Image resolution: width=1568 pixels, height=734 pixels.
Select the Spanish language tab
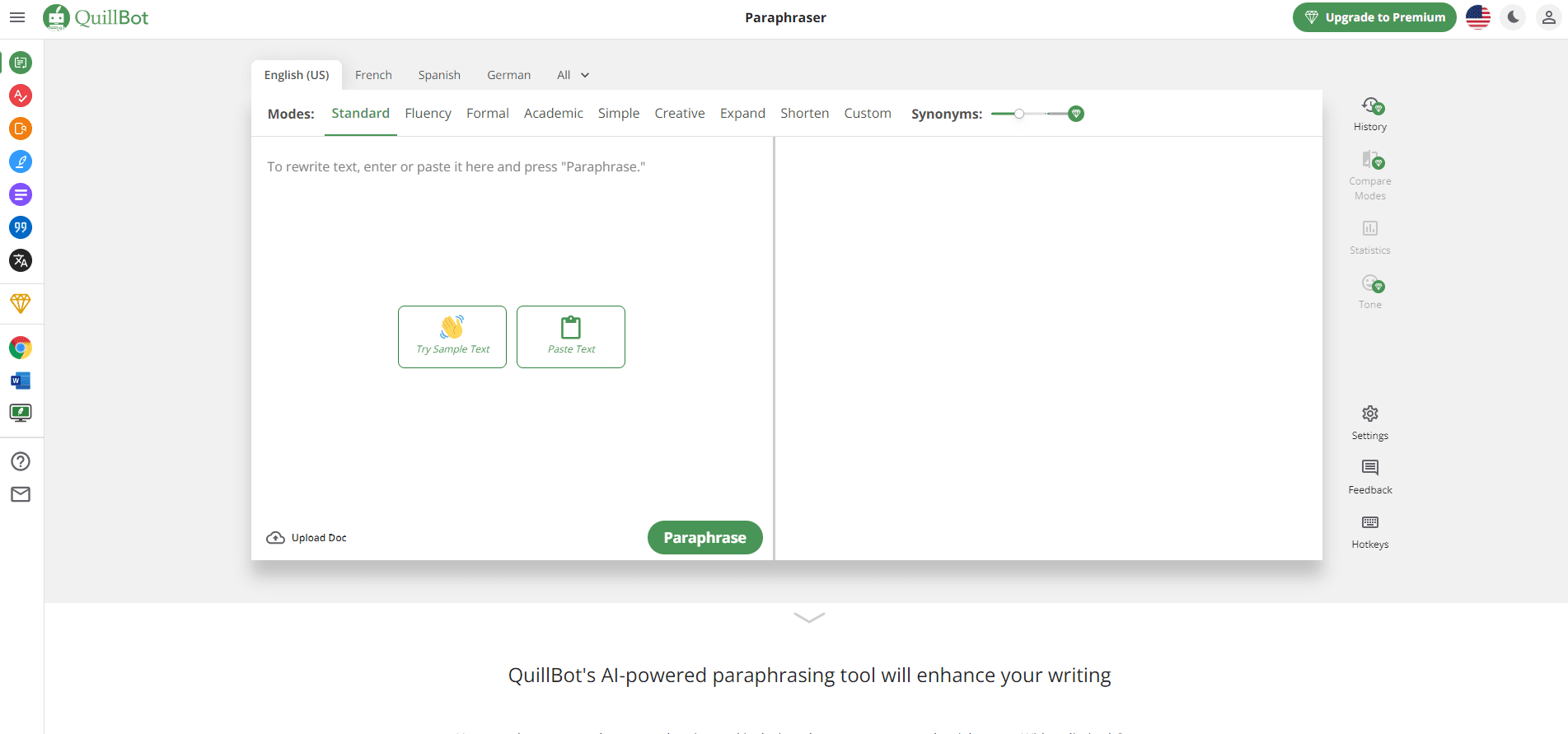(x=439, y=75)
